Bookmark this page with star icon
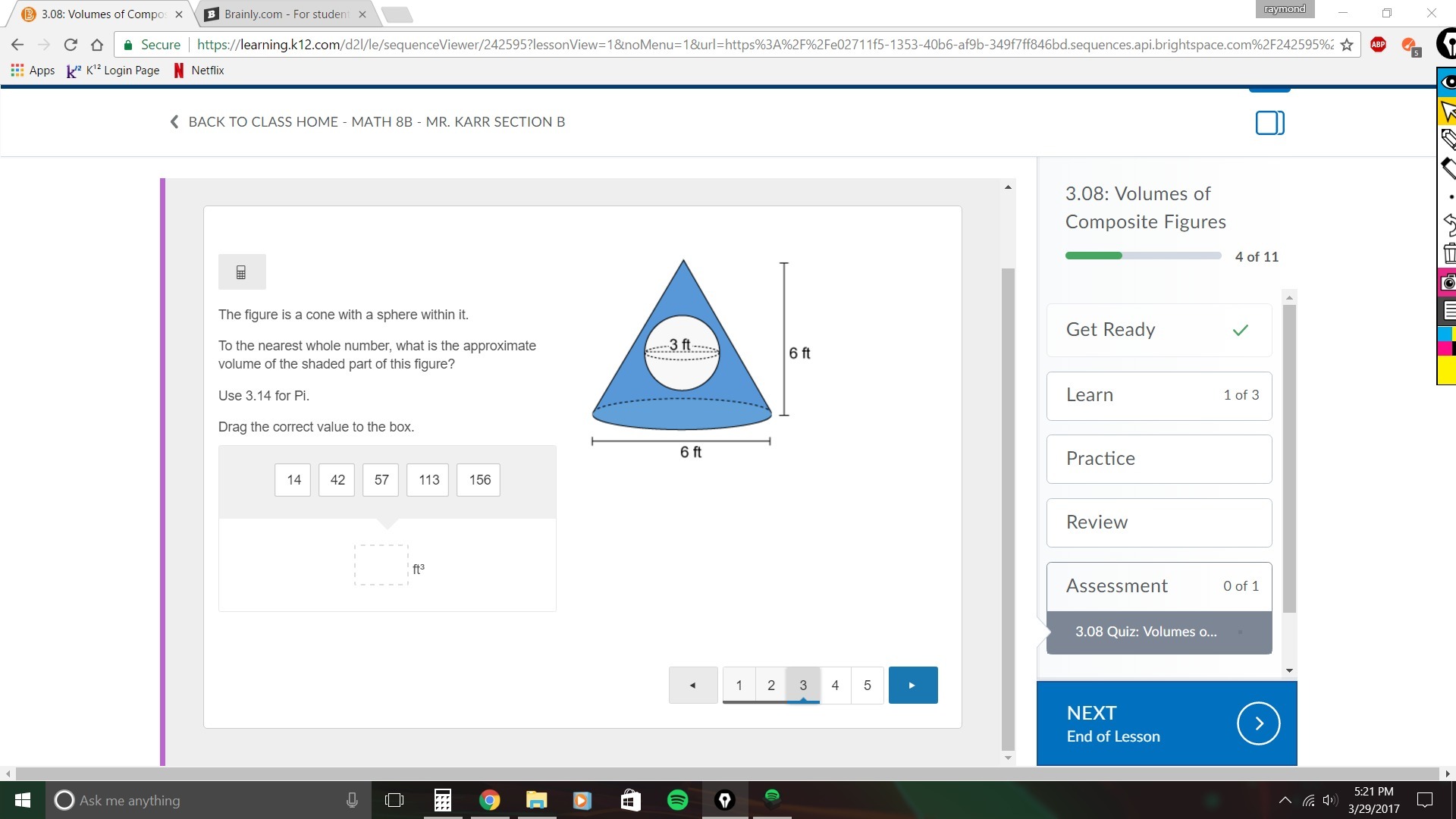This screenshot has height=819, width=1456. [x=1347, y=45]
